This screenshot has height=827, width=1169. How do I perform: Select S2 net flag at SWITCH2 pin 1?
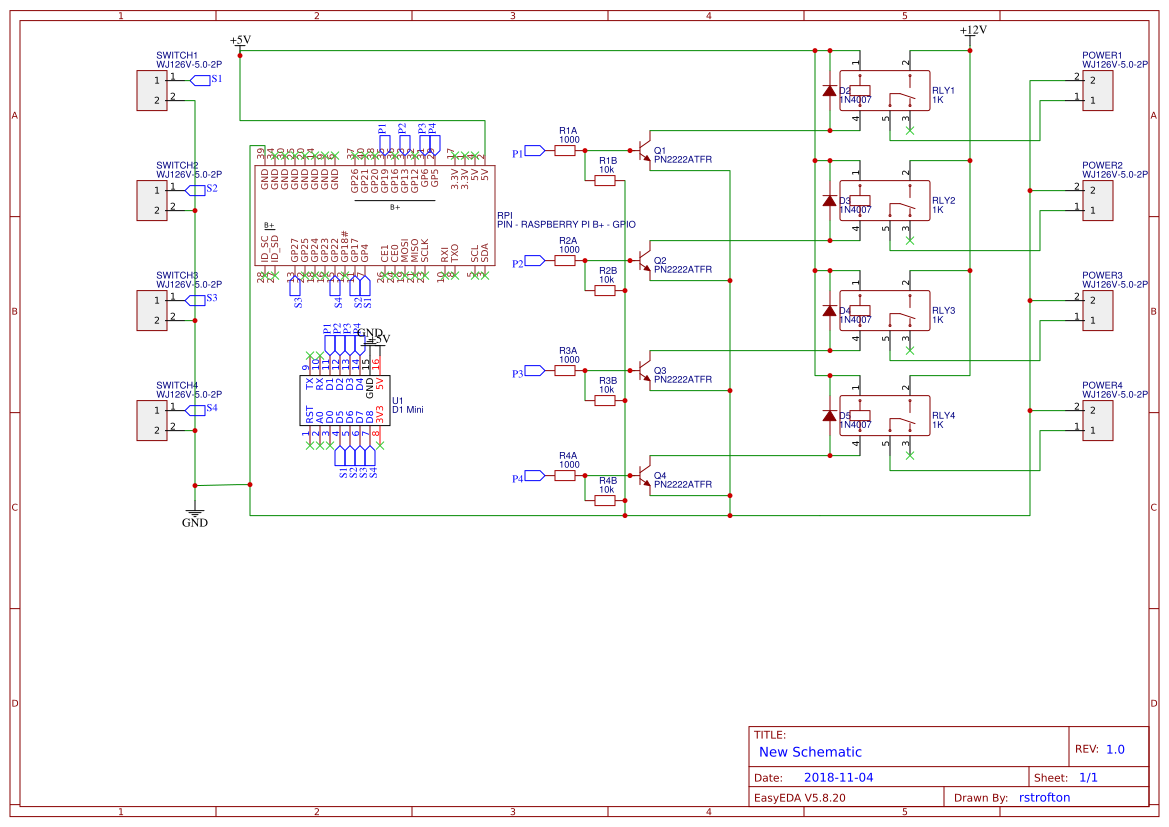coord(196,190)
